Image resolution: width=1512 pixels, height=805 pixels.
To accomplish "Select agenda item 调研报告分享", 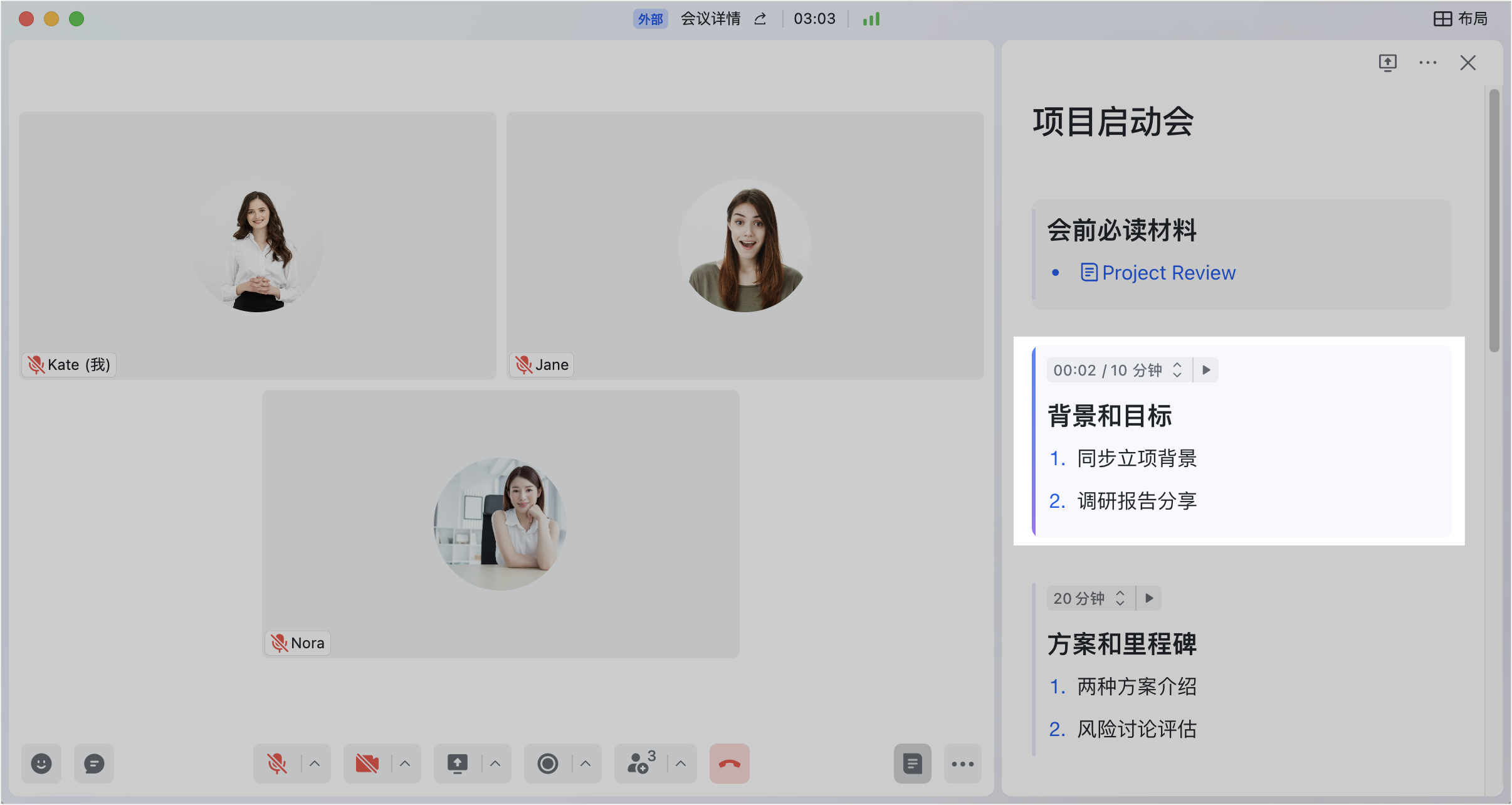I will tap(1137, 501).
